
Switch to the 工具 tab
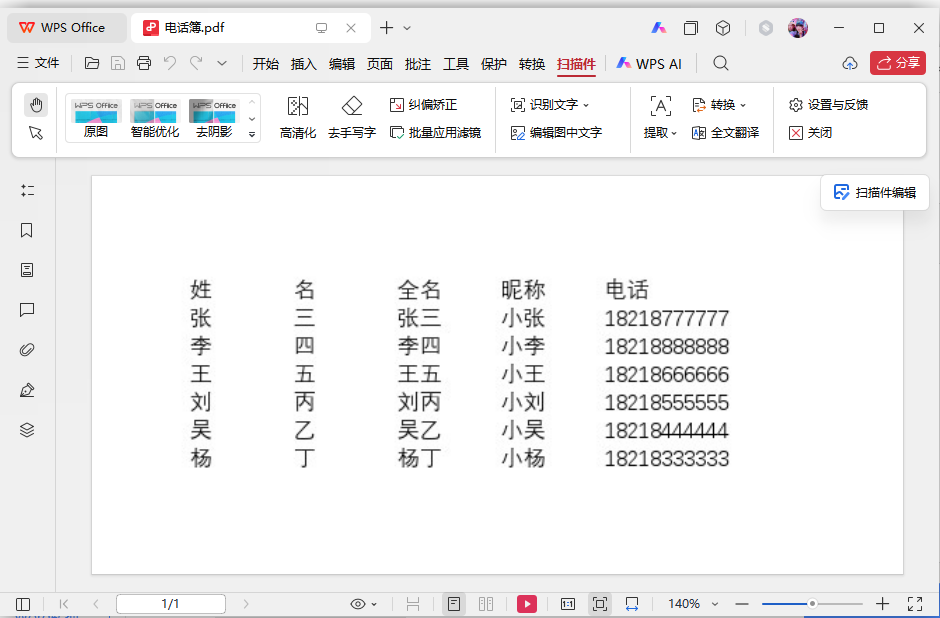456,64
